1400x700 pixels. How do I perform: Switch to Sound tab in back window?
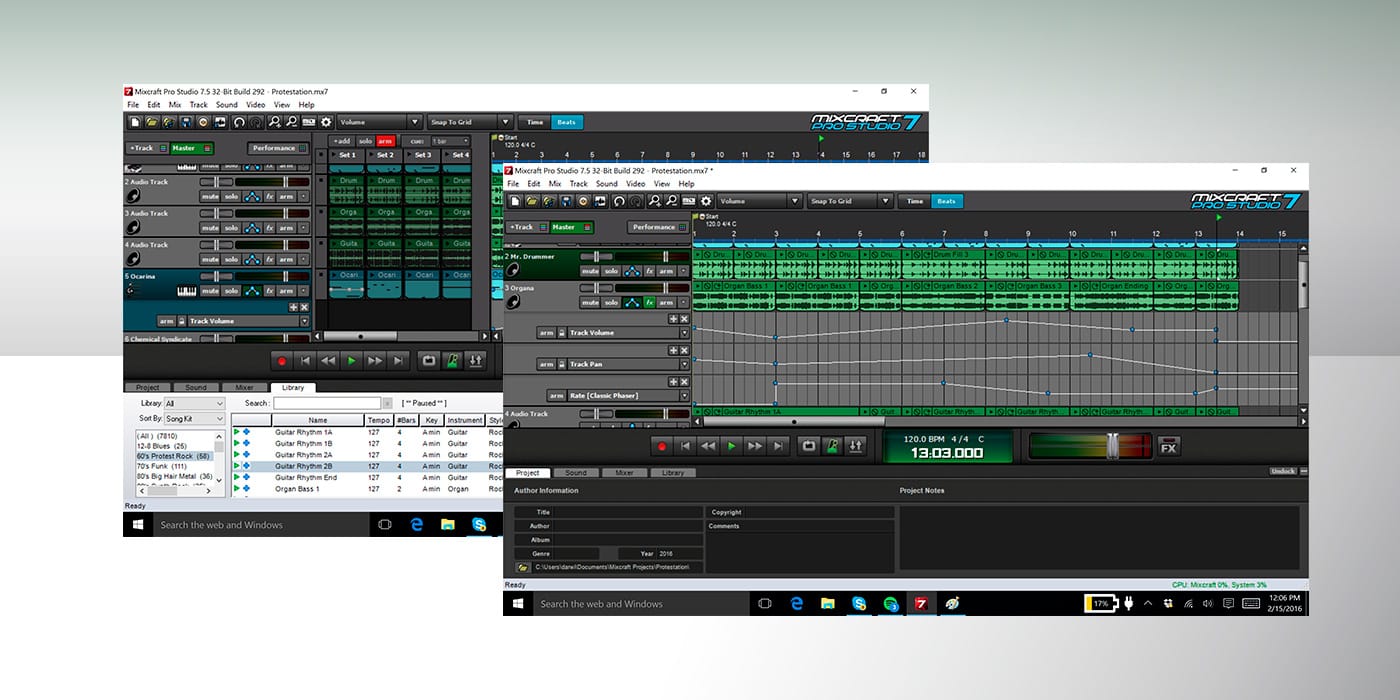pos(196,387)
